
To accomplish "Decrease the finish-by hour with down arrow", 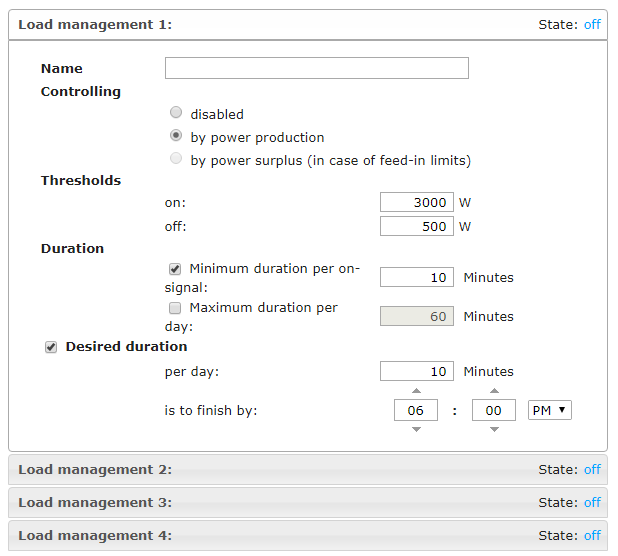I will tap(417, 429).
